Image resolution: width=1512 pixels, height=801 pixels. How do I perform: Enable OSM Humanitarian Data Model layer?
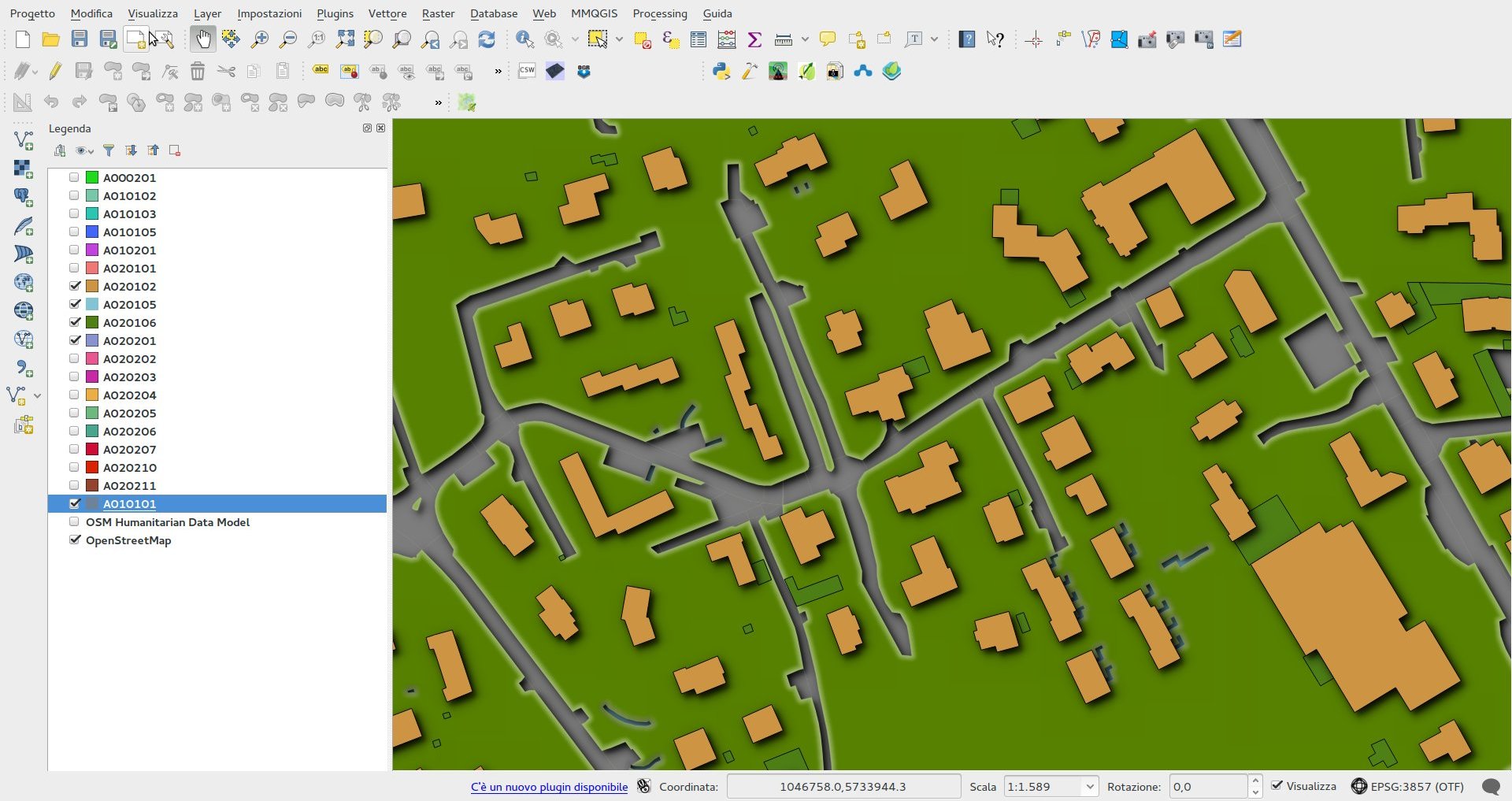[74, 521]
